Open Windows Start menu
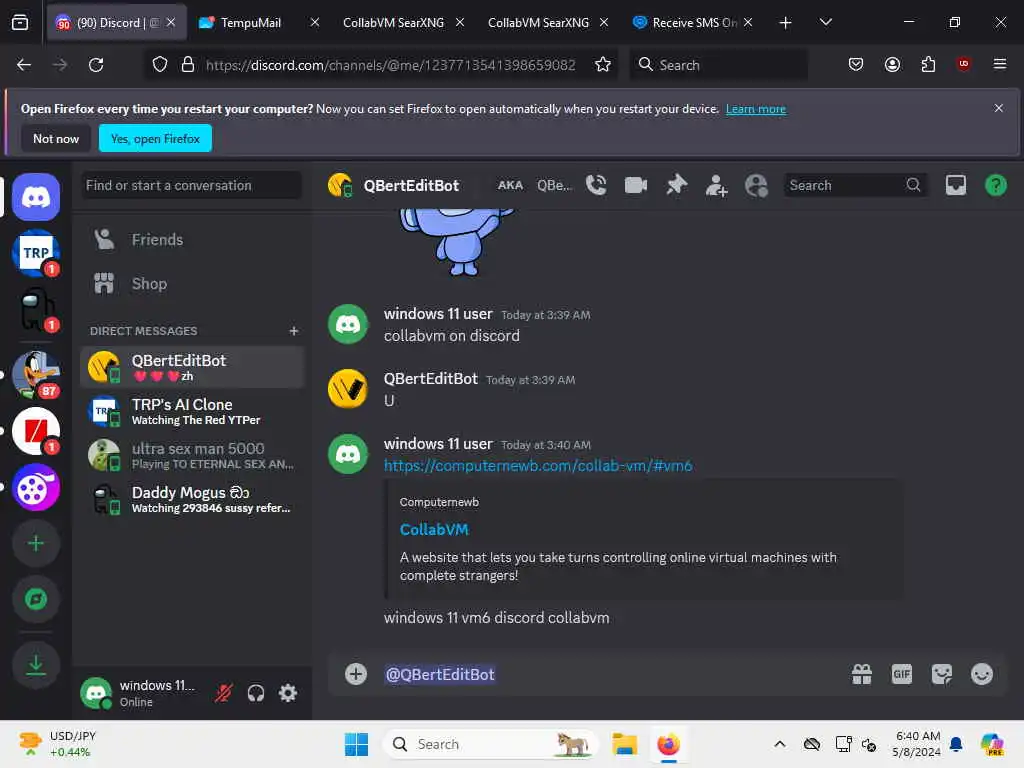This screenshot has width=1024, height=768. (x=357, y=744)
